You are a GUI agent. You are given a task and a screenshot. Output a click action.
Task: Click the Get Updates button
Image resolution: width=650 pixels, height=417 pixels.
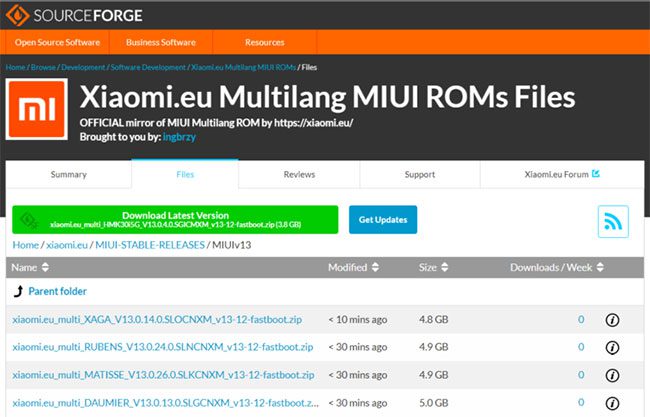coord(383,220)
